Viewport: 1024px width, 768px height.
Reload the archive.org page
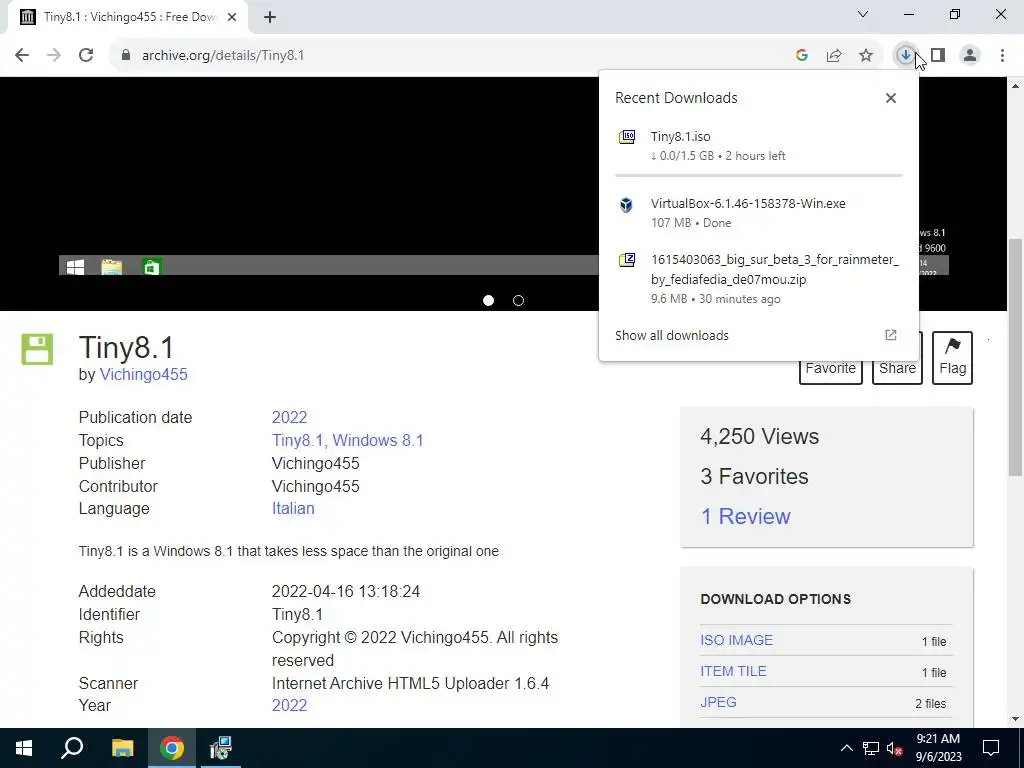pyautogui.click(x=86, y=56)
